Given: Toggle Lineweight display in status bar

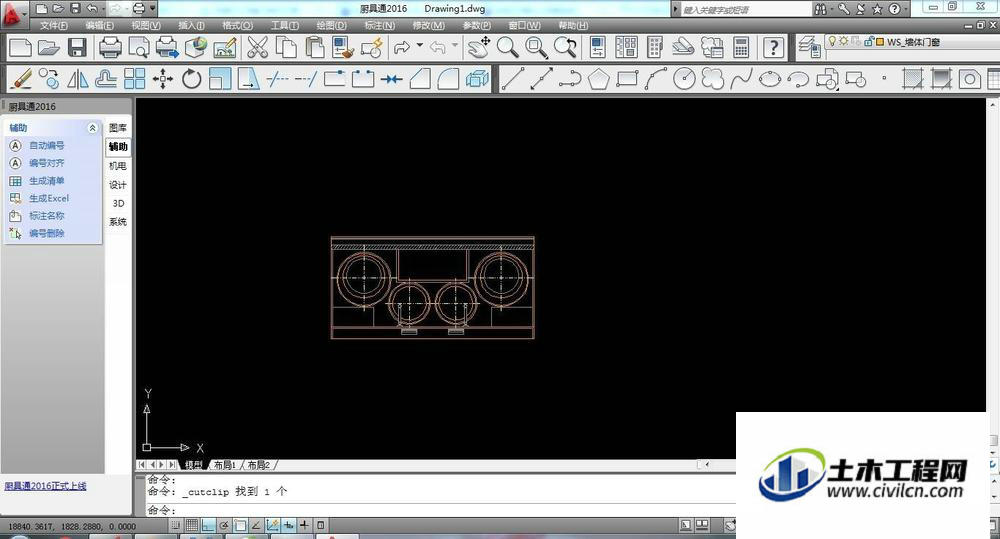Looking at the screenshot, I should pos(304,526).
